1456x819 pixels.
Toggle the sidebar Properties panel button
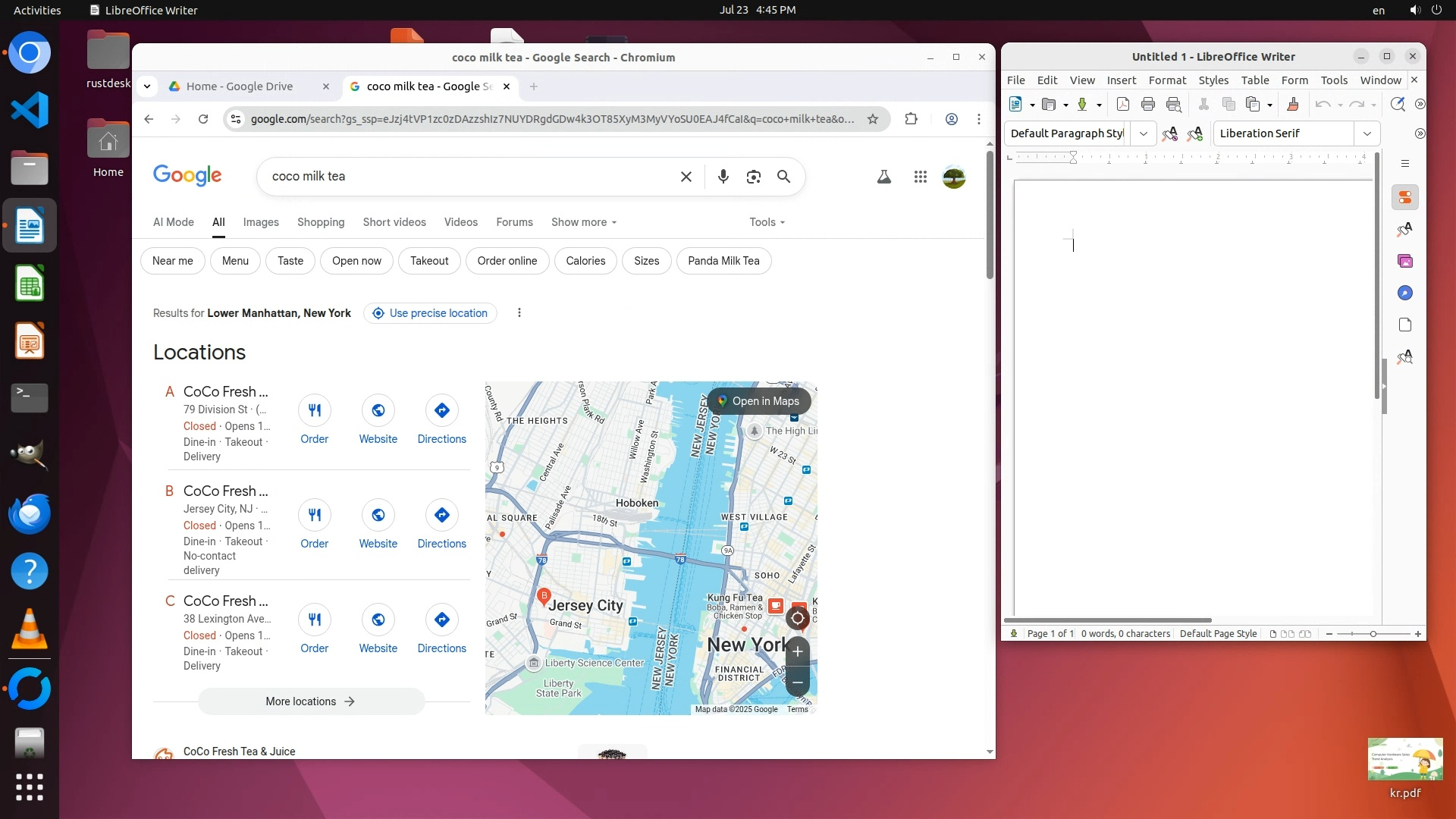[1405, 198]
